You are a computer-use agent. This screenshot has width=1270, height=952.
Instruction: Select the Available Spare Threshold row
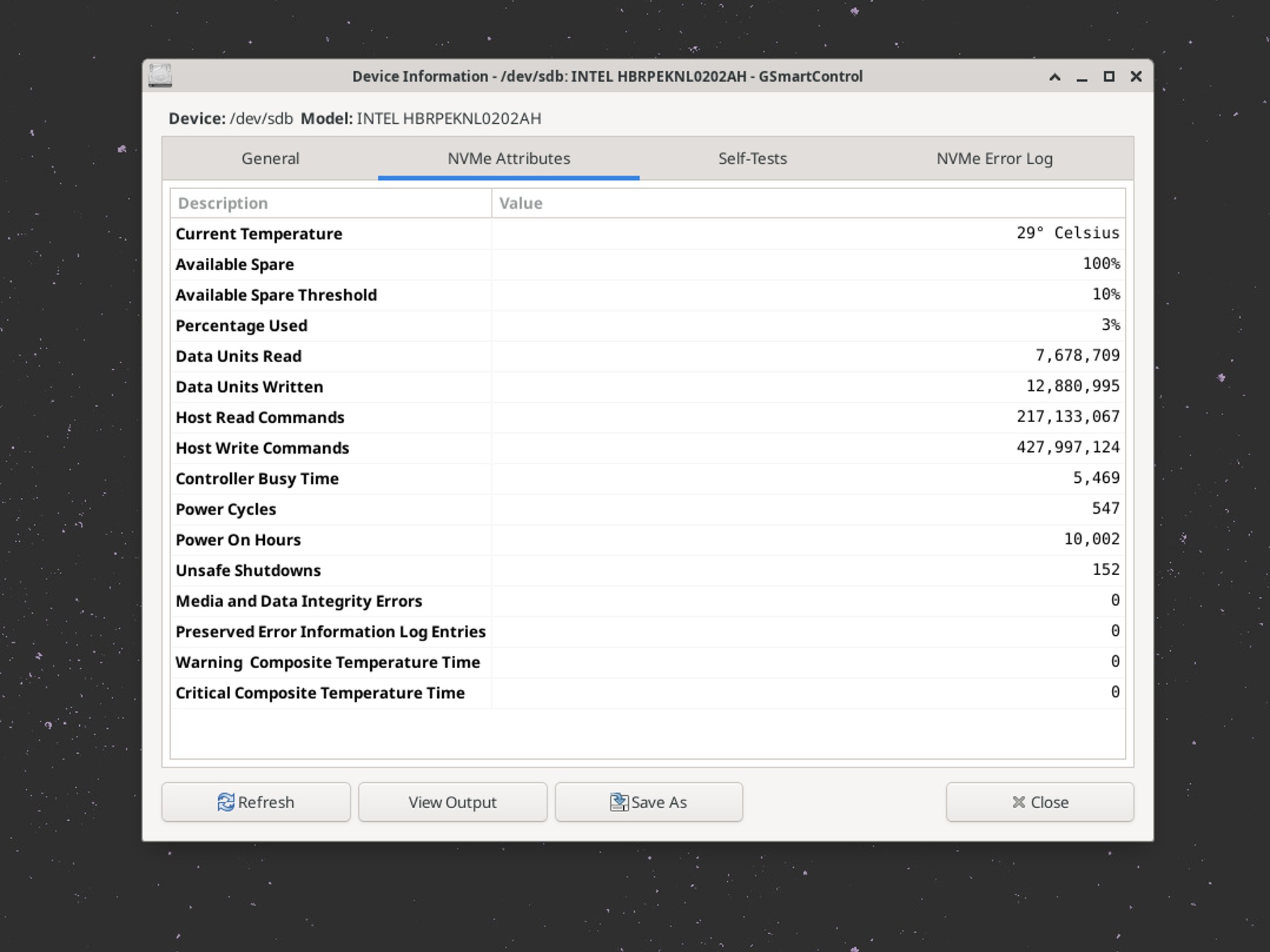tap(648, 295)
